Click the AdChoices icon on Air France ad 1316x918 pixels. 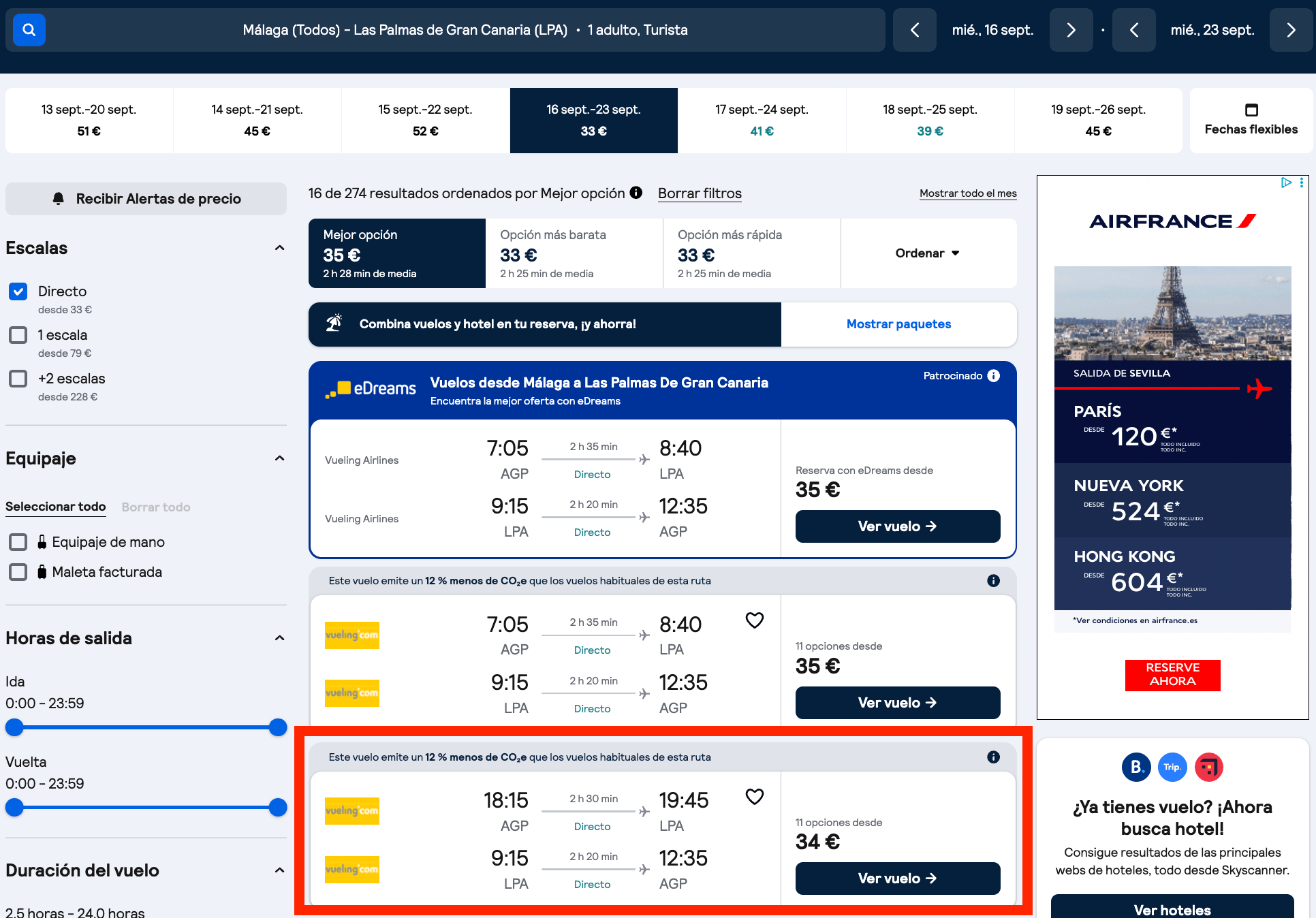[1286, 183]
